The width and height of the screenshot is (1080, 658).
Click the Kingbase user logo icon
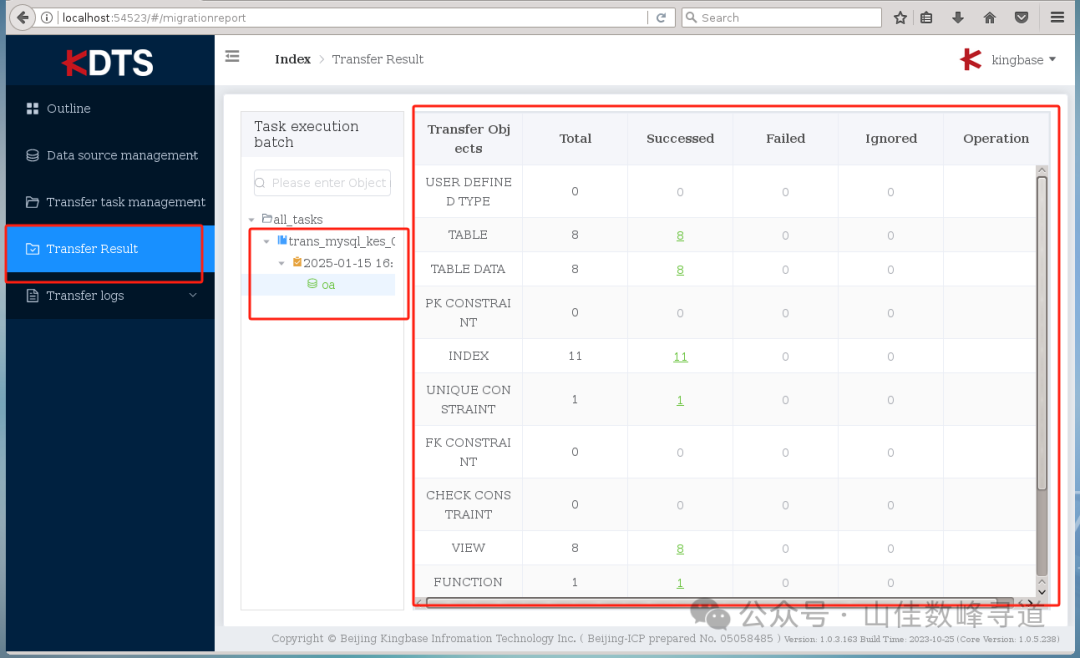tap(970, 60)
